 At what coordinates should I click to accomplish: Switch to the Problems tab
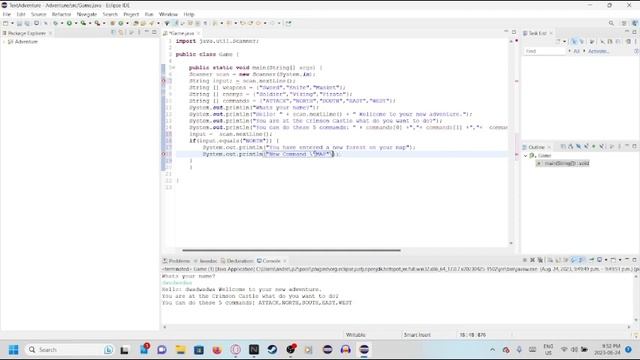point(176,261)
